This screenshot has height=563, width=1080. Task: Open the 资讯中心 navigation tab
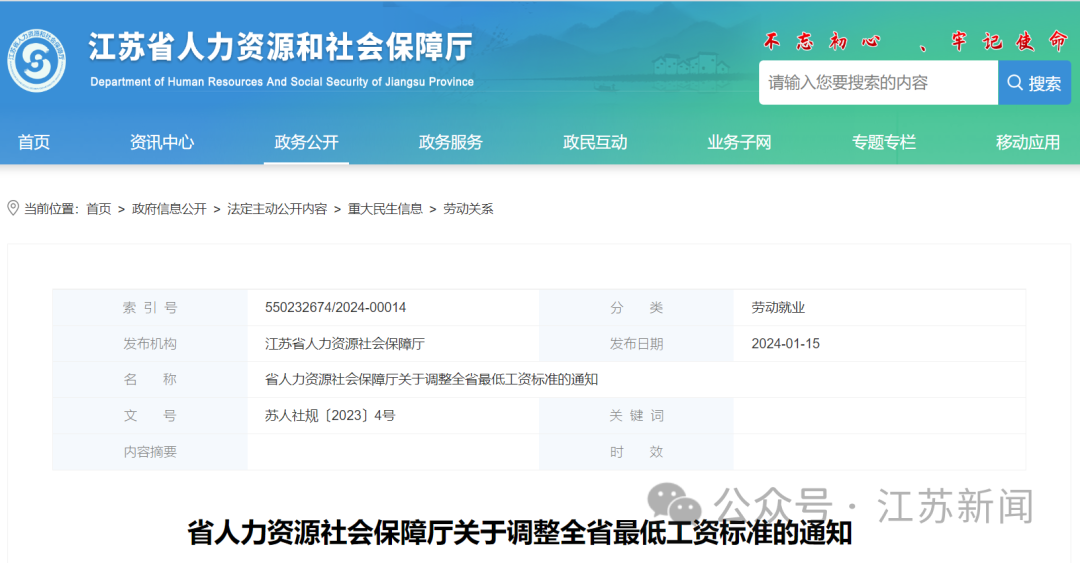162,143
